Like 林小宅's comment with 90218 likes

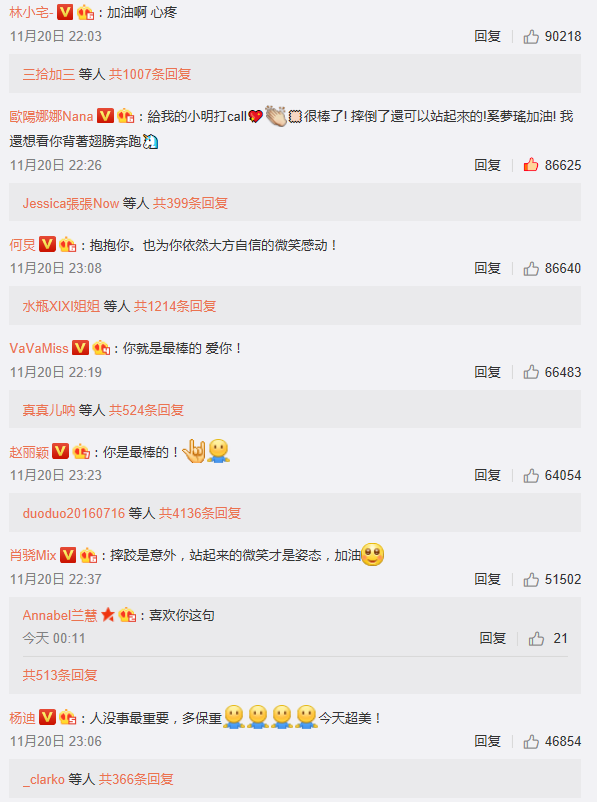531,36
